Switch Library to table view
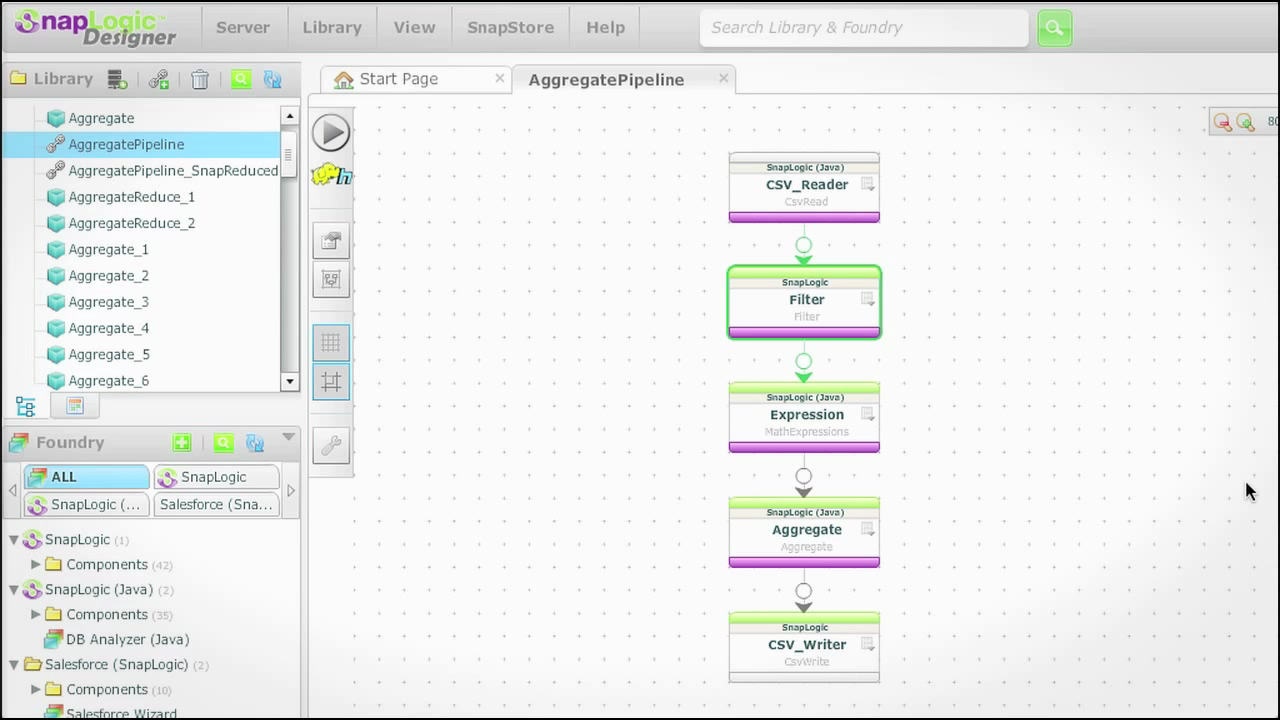The width and height of the screenshot is (1280, 720). click(75, 406)
